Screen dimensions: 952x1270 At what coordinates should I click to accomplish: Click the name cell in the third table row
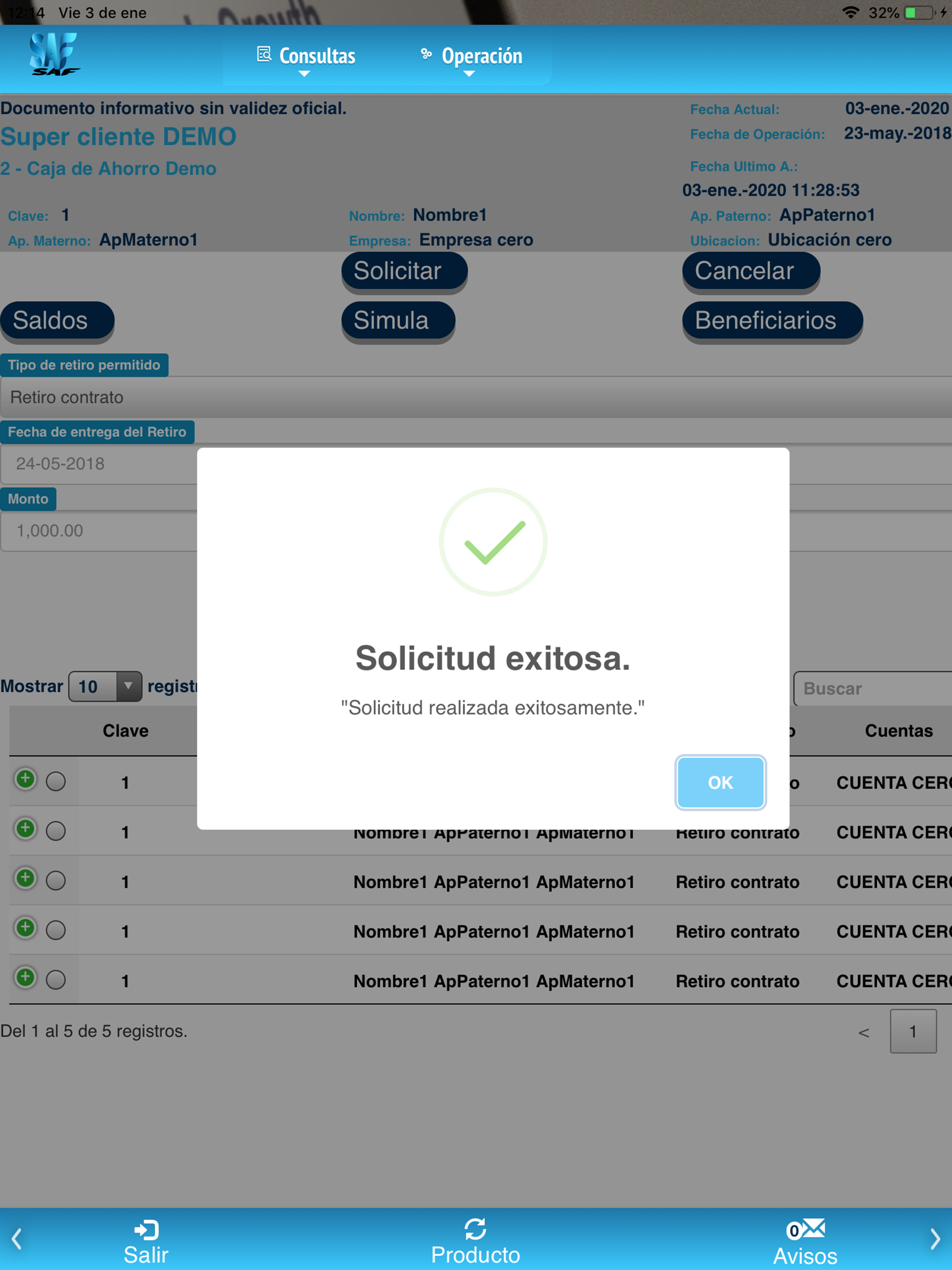(494, 882)
